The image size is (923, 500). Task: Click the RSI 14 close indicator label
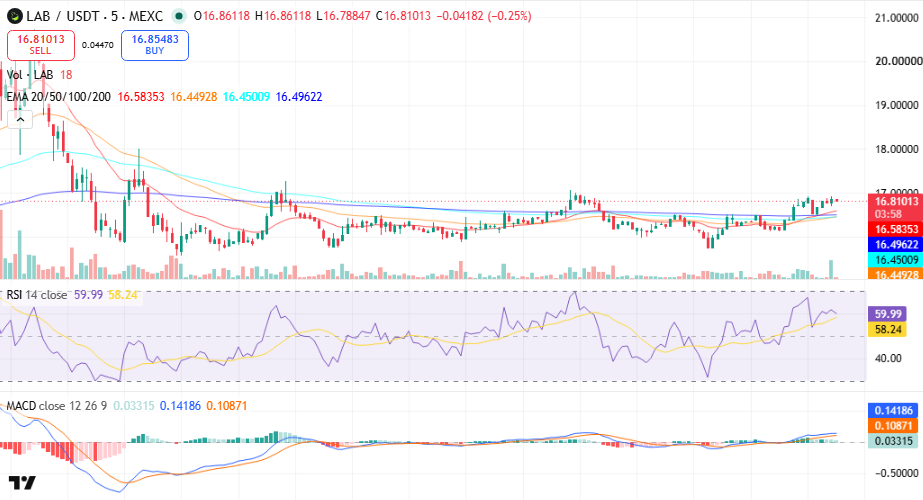tap(36, 294)
